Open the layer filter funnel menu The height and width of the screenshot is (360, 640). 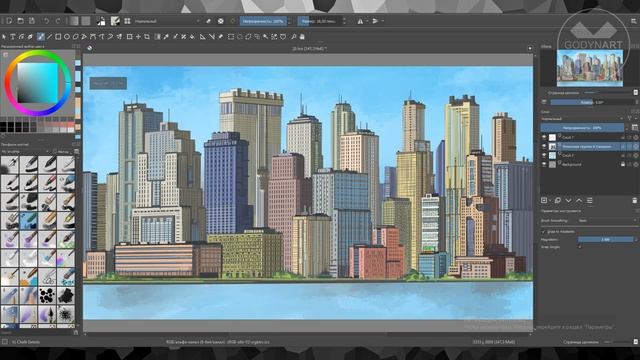point(630,119)
